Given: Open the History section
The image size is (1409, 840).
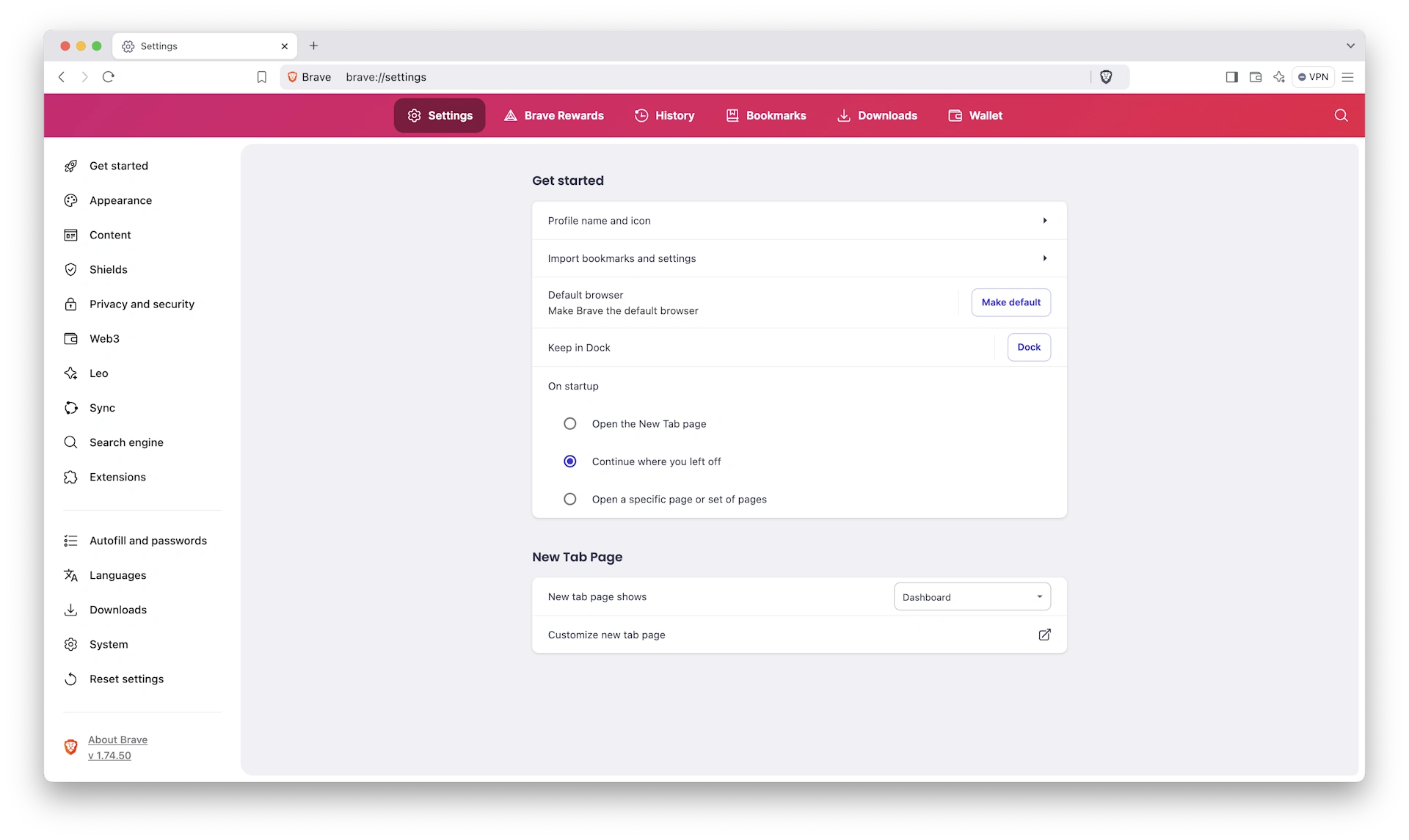Looking at the screenshot, I should (665, 115).
